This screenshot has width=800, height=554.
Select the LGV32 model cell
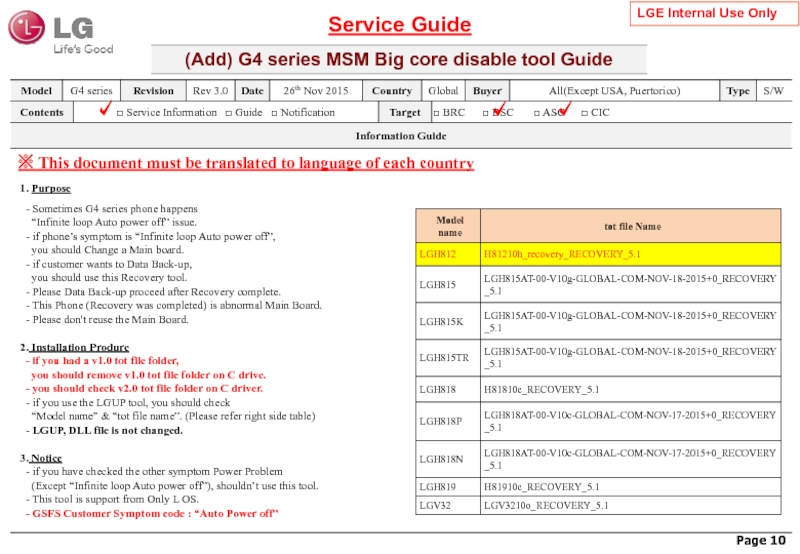(448, 506)
